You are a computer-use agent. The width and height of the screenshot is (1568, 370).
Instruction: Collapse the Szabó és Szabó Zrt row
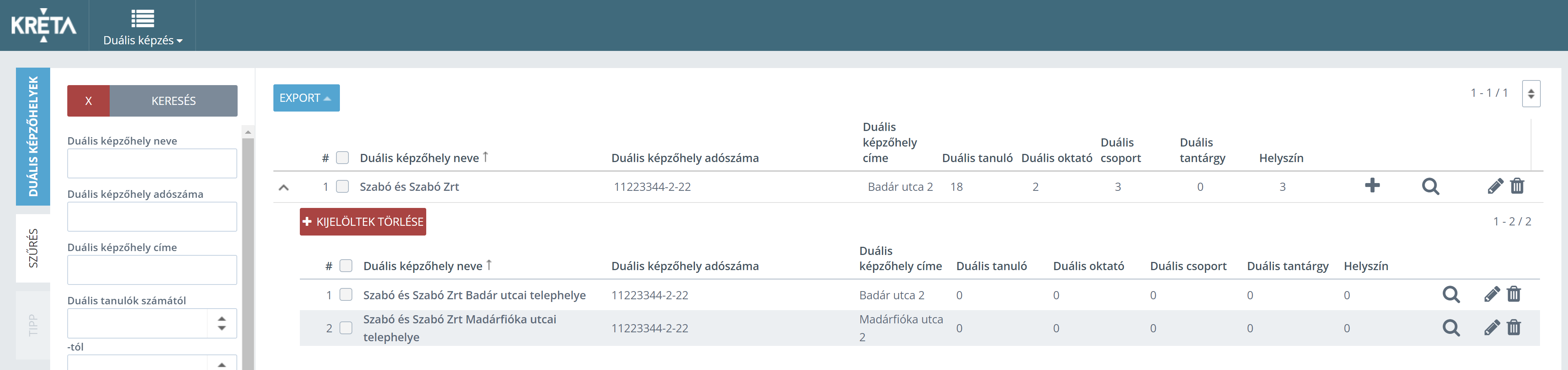(283, 187)
